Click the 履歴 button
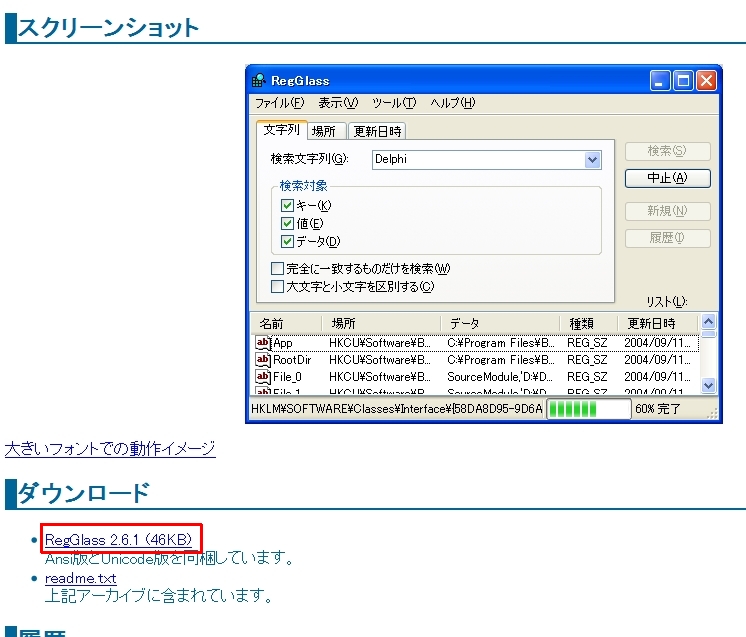746x637 pixels. click(x=667, y=238)
